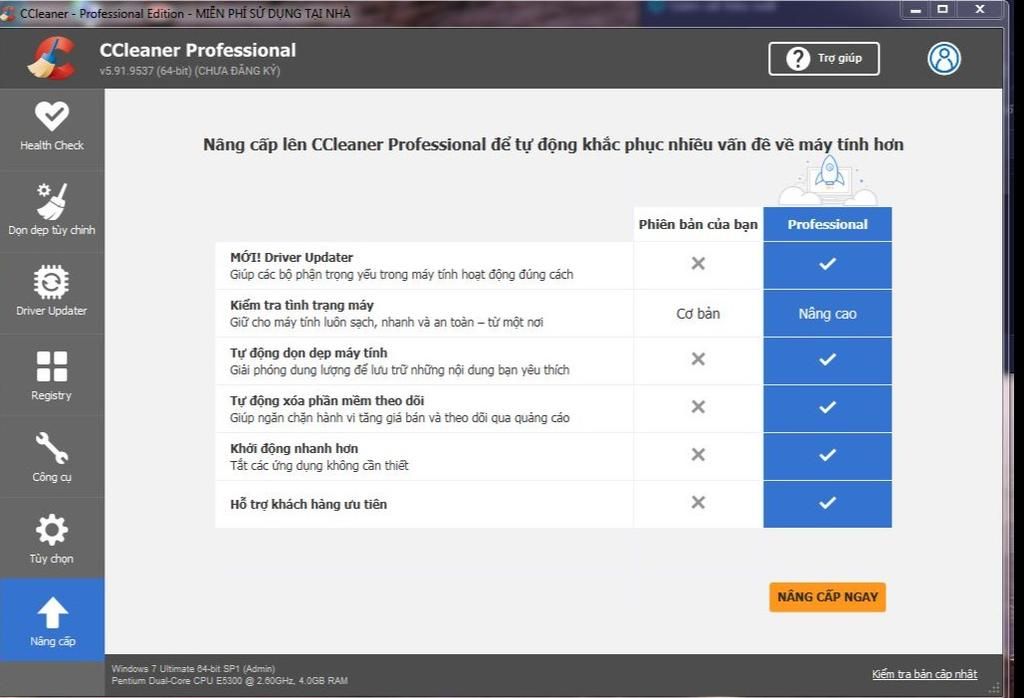Click the CCleaner title bar icon
The height and width of the screenshot is (698, 1024).
coord(8,13)
